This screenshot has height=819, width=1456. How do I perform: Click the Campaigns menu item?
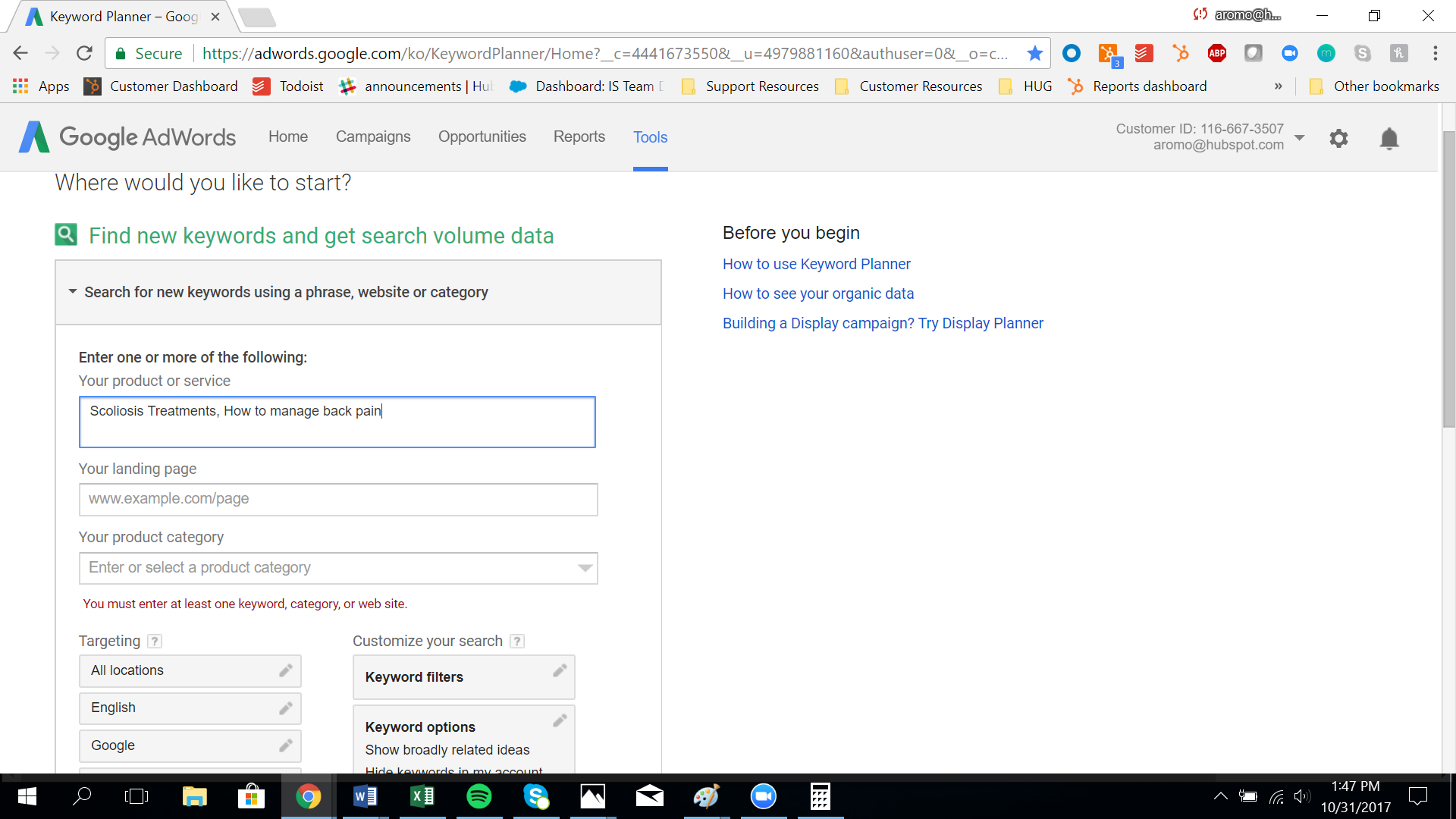click(374, 137)
